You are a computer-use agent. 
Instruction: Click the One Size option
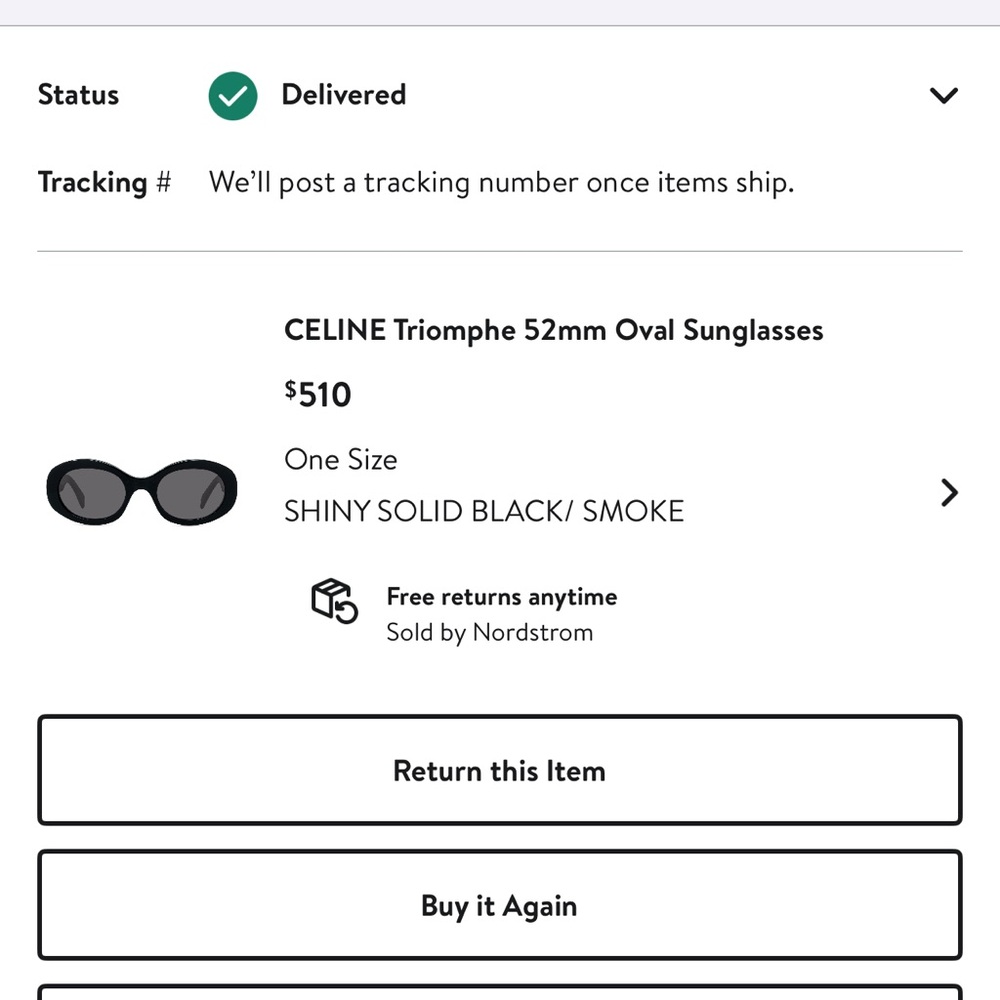340,459
